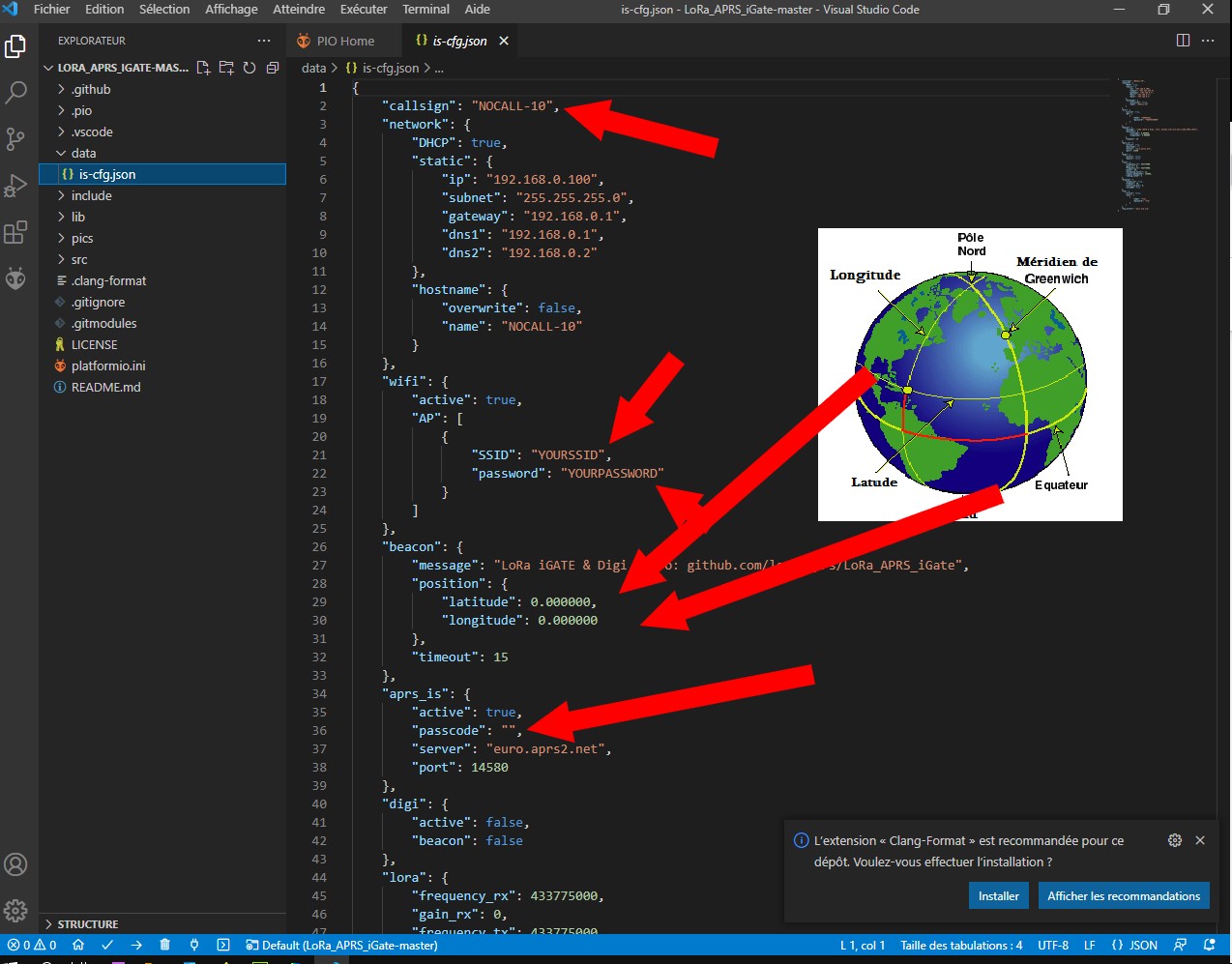Open the Fichier menu
This screenshot has height=964, width=1232.
(51, 9)
